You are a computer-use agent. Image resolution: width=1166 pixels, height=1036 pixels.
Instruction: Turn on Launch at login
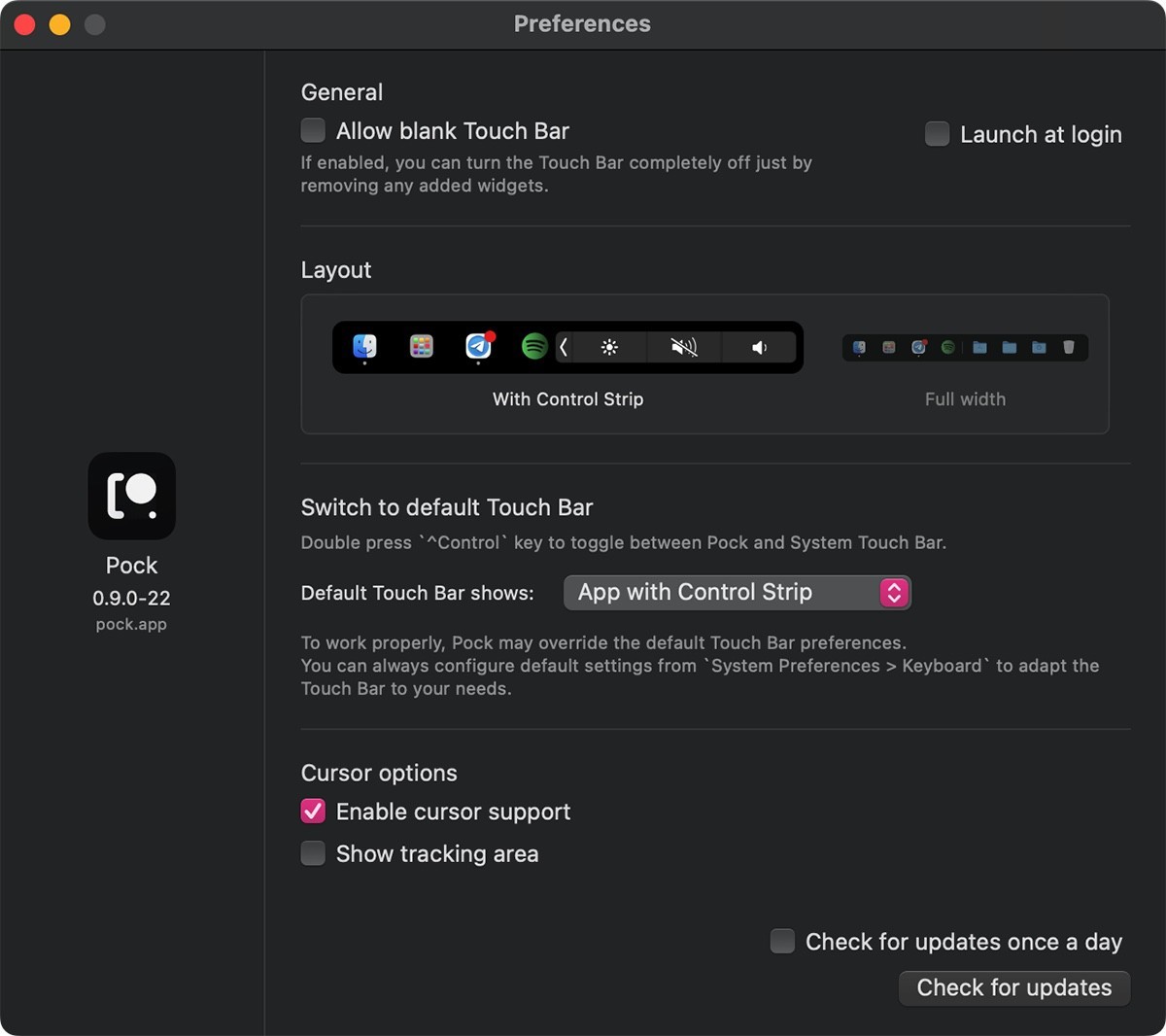pos(937,134)
